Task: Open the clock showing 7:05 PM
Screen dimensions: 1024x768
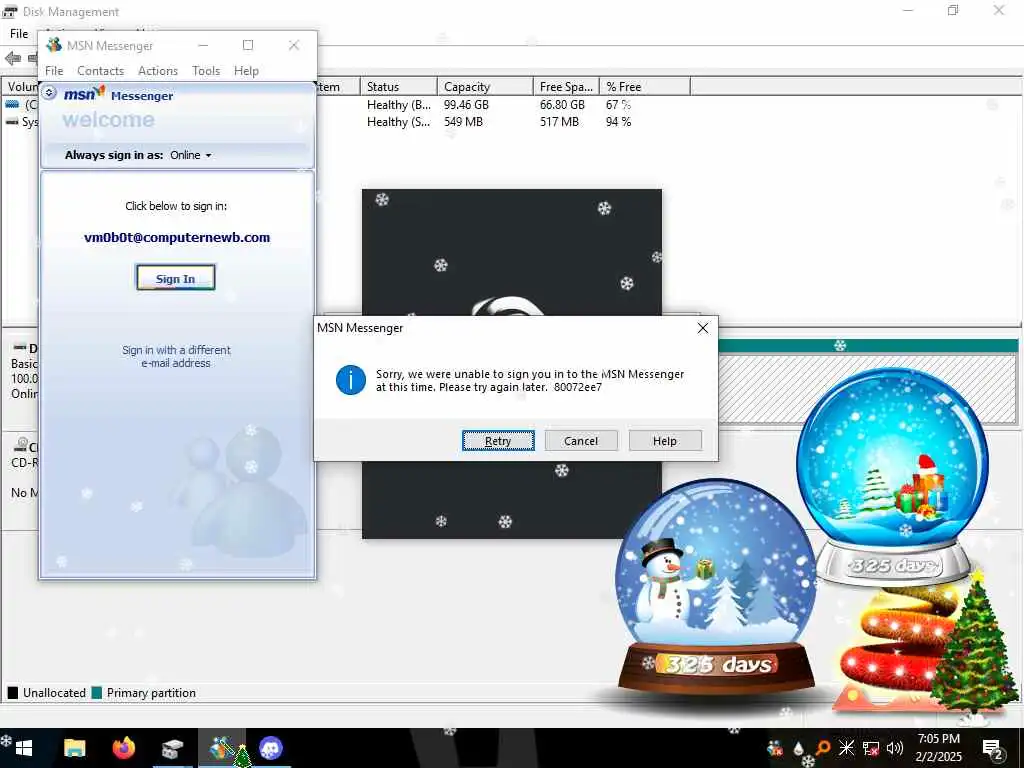Action: point(938,748)
